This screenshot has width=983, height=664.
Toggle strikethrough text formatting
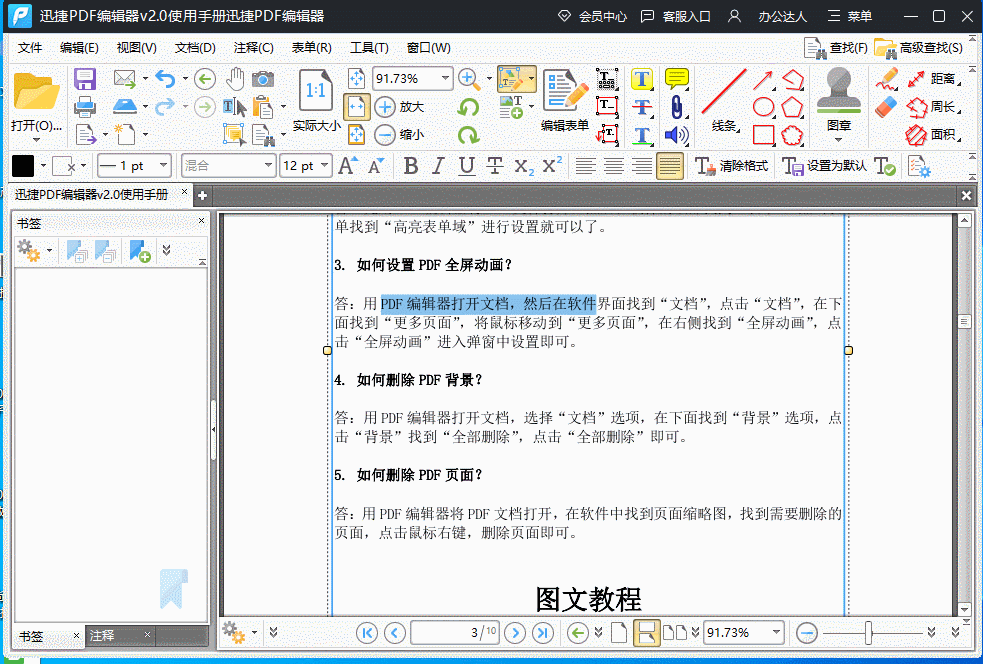click(495, 166)
